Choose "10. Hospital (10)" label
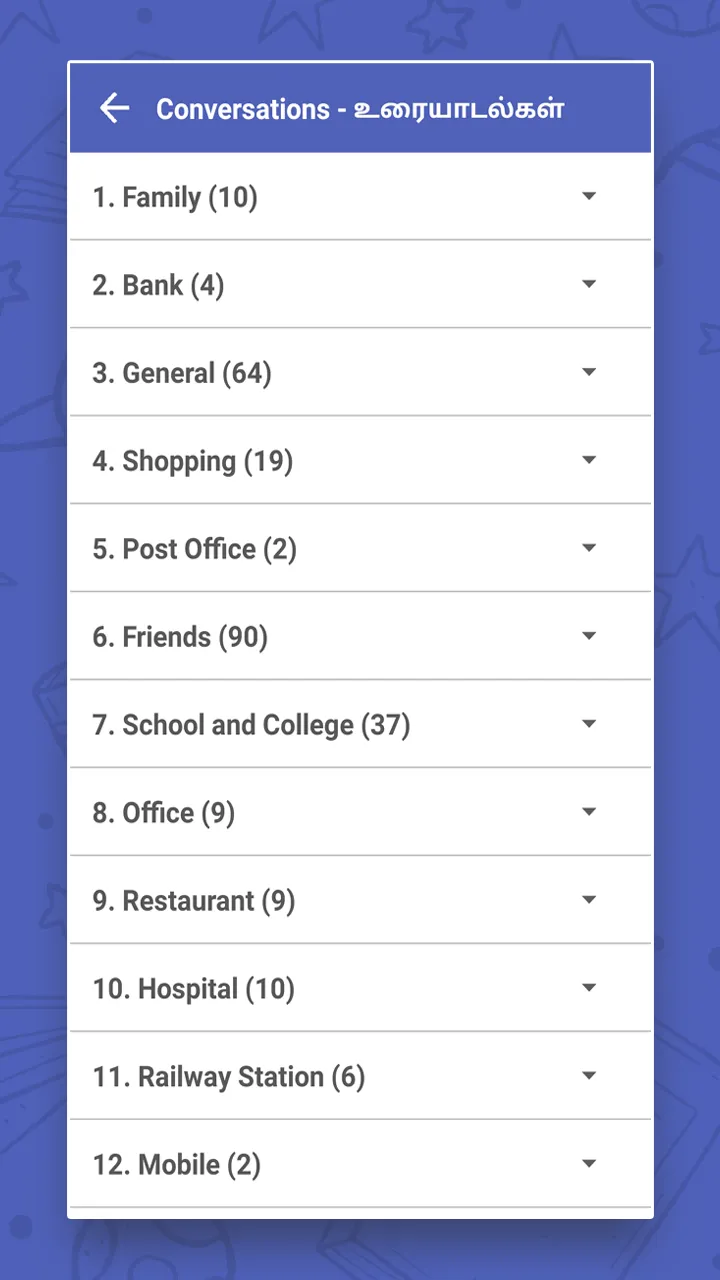 [194, 990]
